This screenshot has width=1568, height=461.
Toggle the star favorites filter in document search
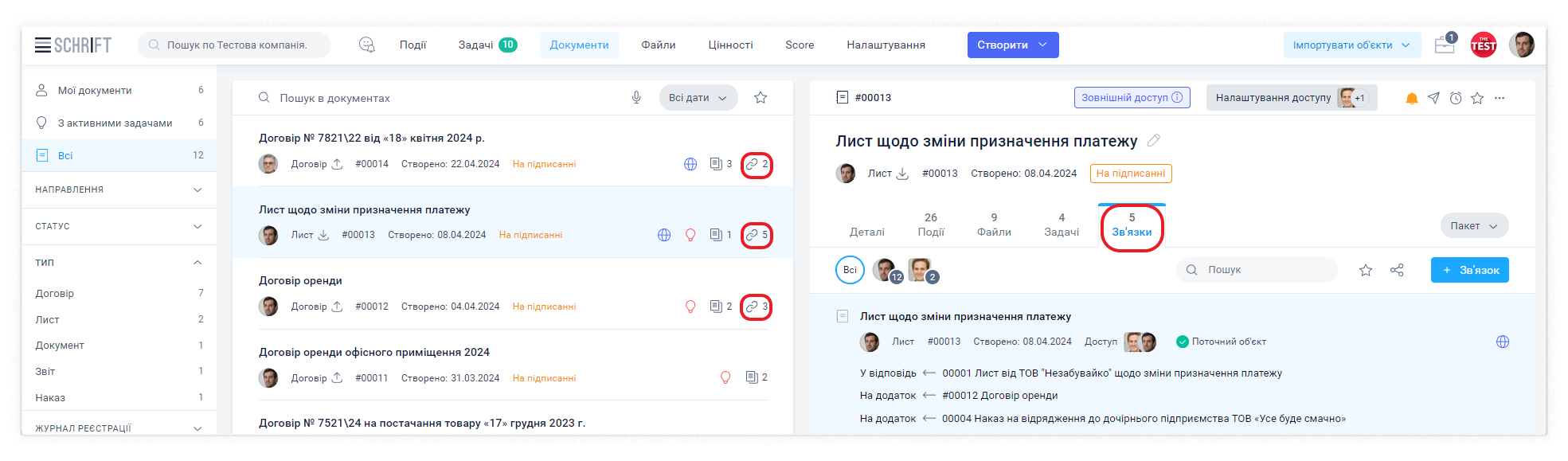tap(761, 98)
